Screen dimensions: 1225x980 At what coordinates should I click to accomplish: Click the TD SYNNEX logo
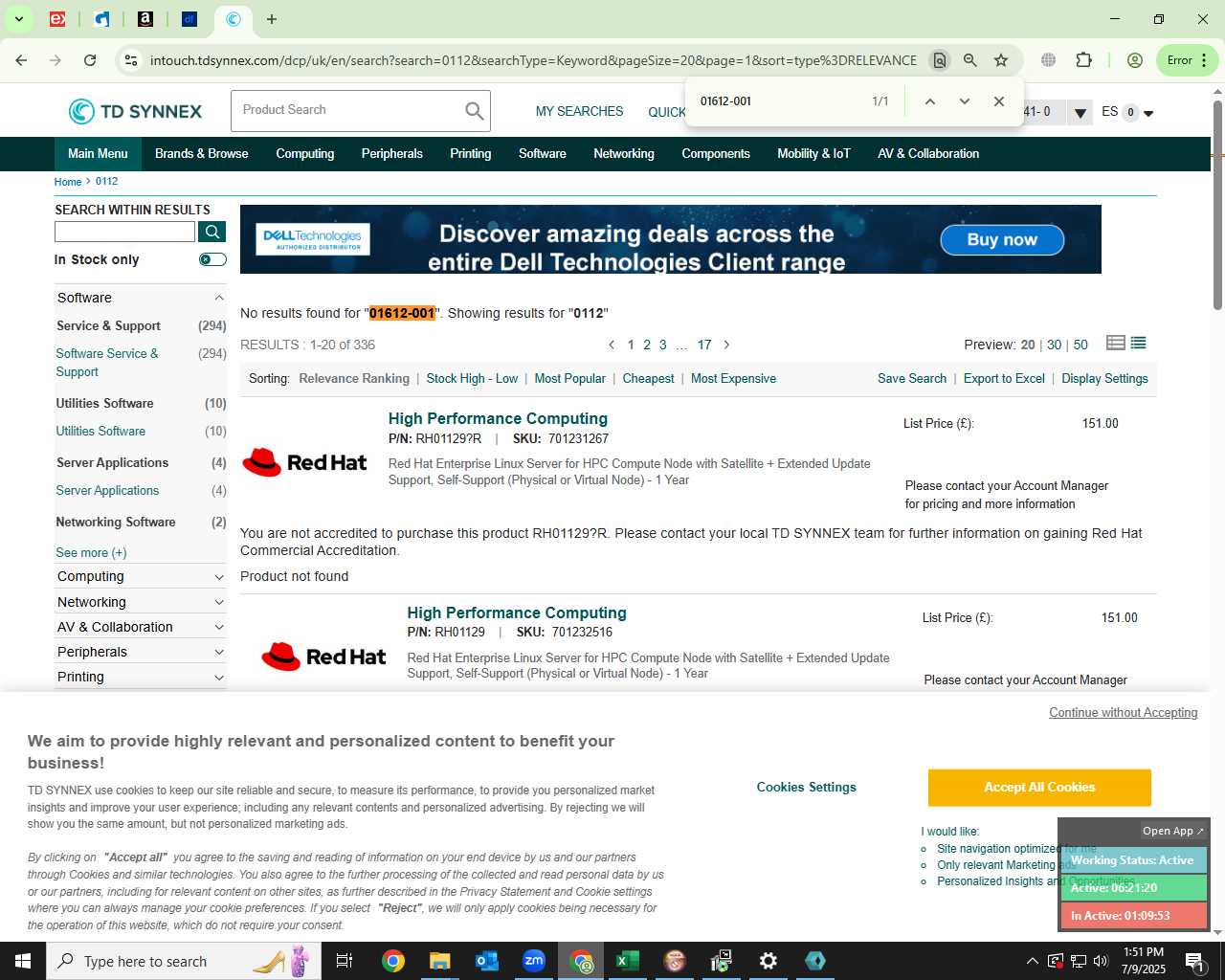[x=135, y=111]
